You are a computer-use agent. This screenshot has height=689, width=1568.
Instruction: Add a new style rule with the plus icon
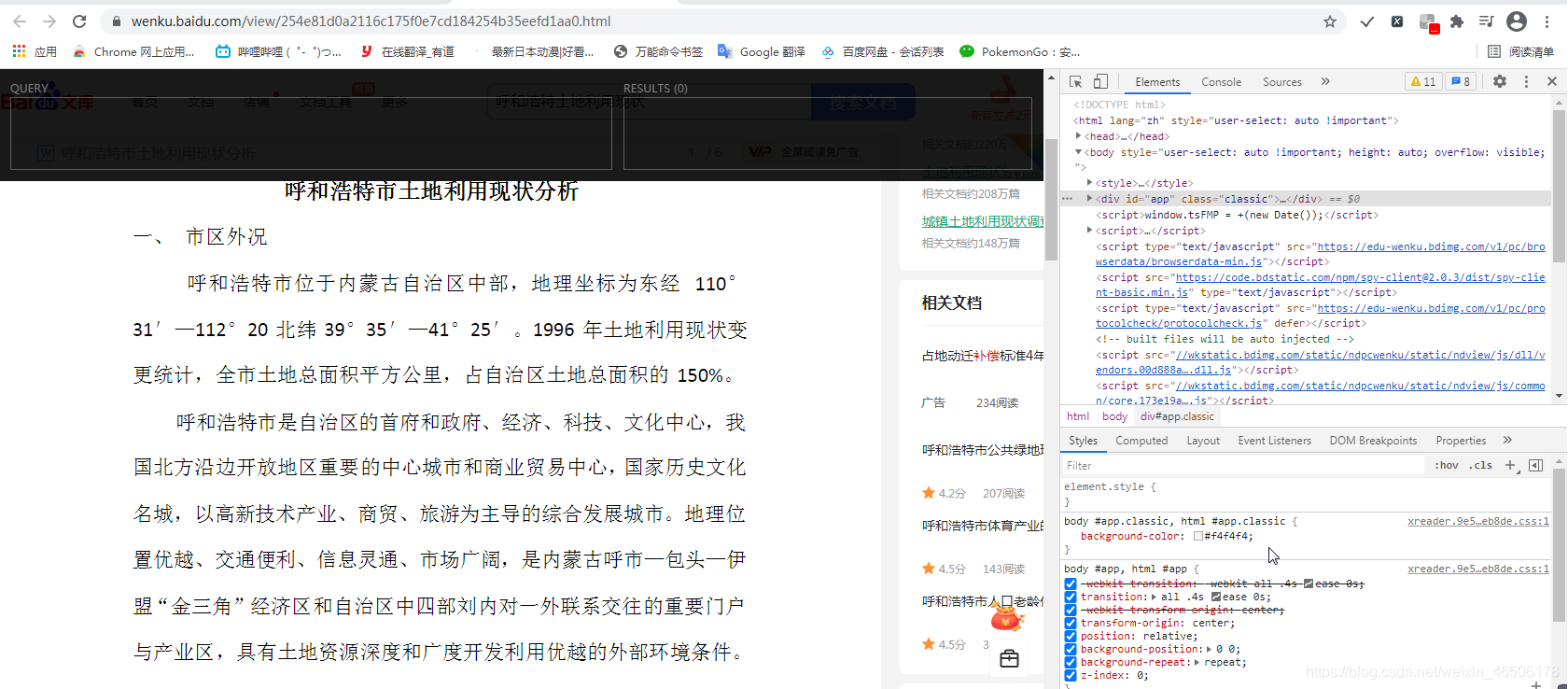(x=1510, y=465)
